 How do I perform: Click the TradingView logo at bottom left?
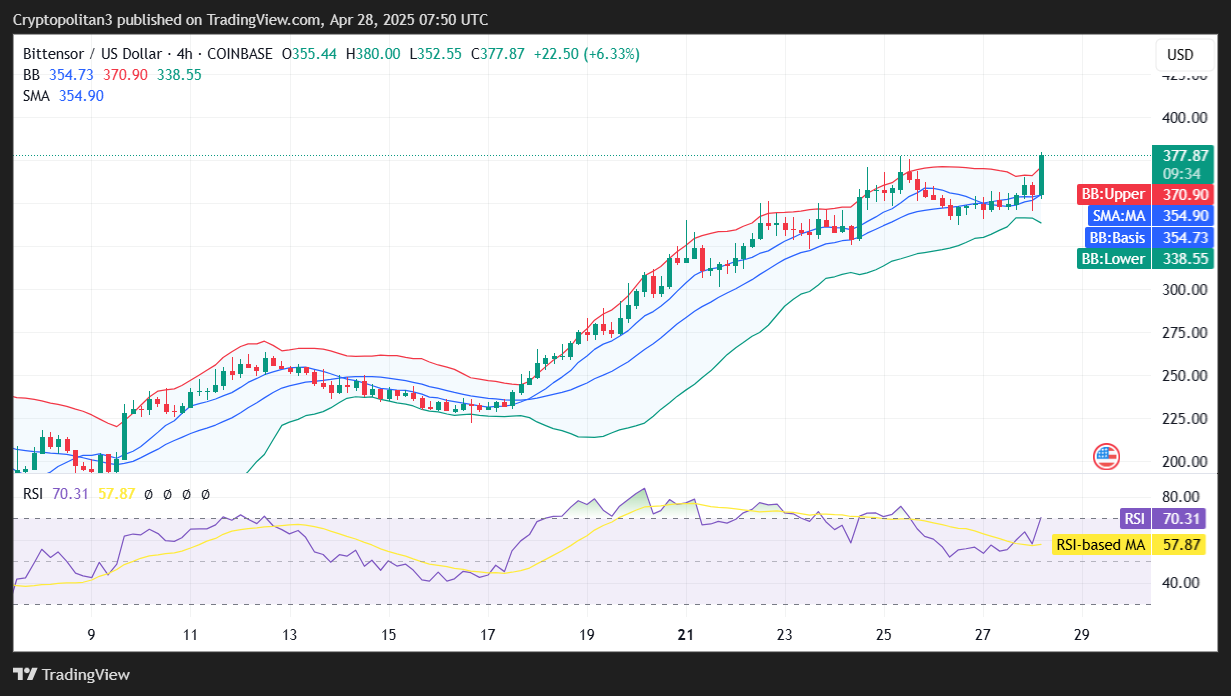click(71, 674)
